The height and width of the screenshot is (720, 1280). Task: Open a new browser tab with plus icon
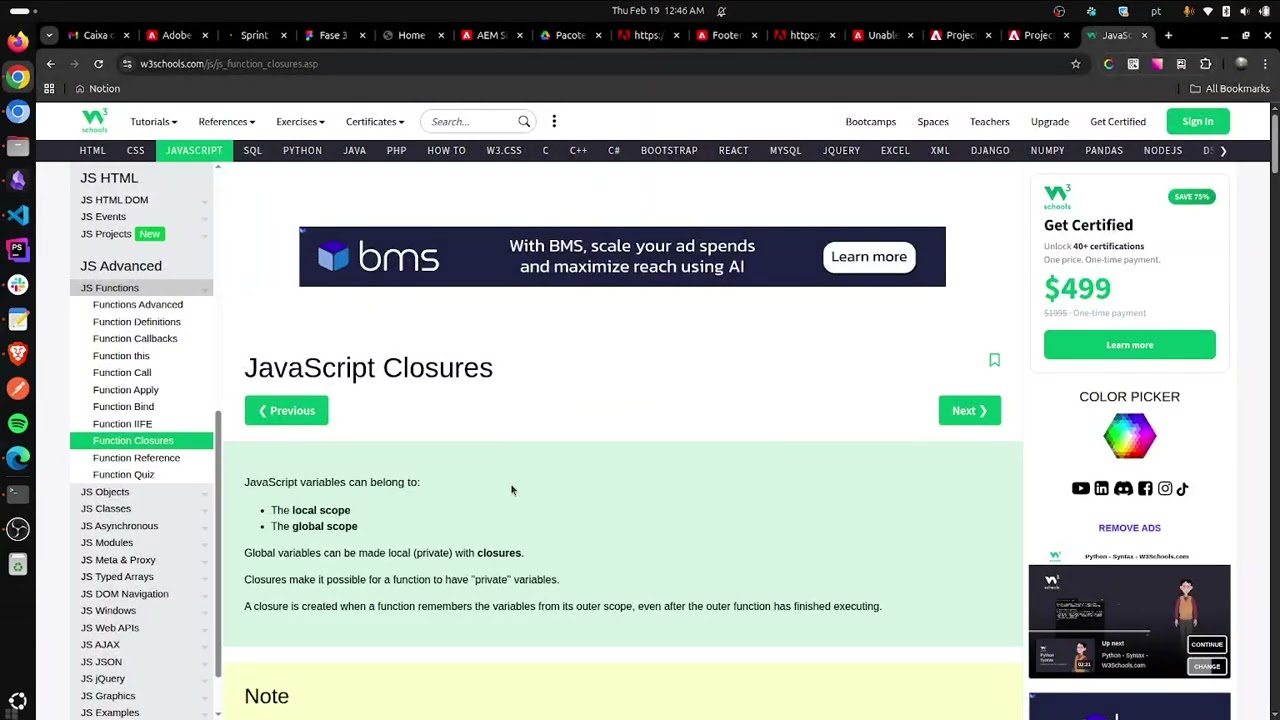pos(1168,36)
